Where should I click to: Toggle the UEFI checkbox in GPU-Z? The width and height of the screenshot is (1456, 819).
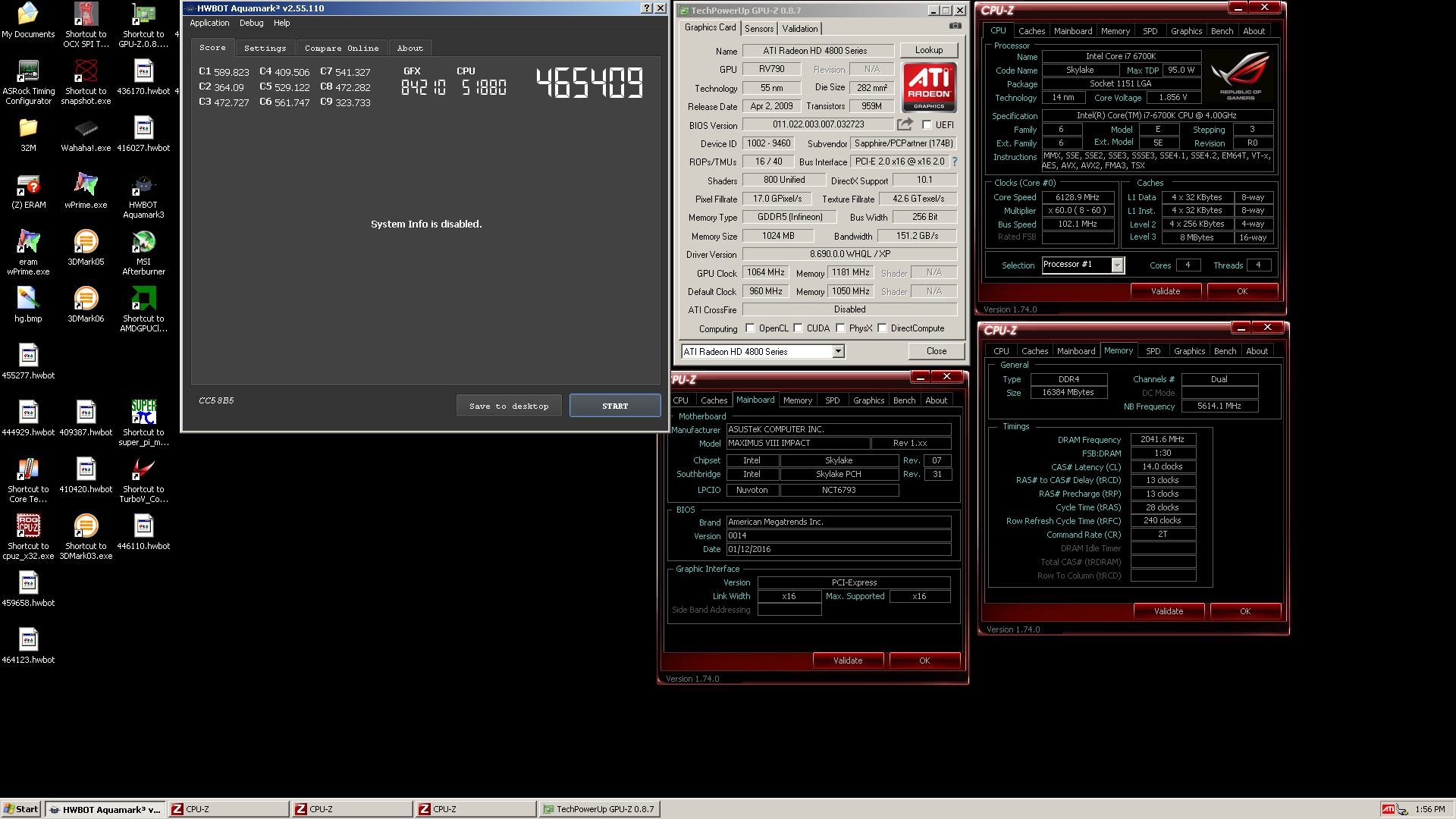click(927, 125)
